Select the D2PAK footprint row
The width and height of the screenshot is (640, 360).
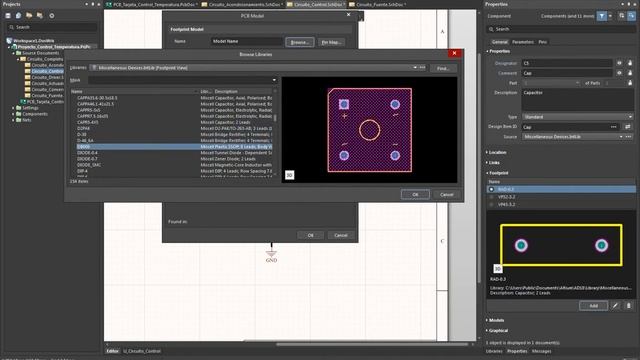click(x=173, y=128)
